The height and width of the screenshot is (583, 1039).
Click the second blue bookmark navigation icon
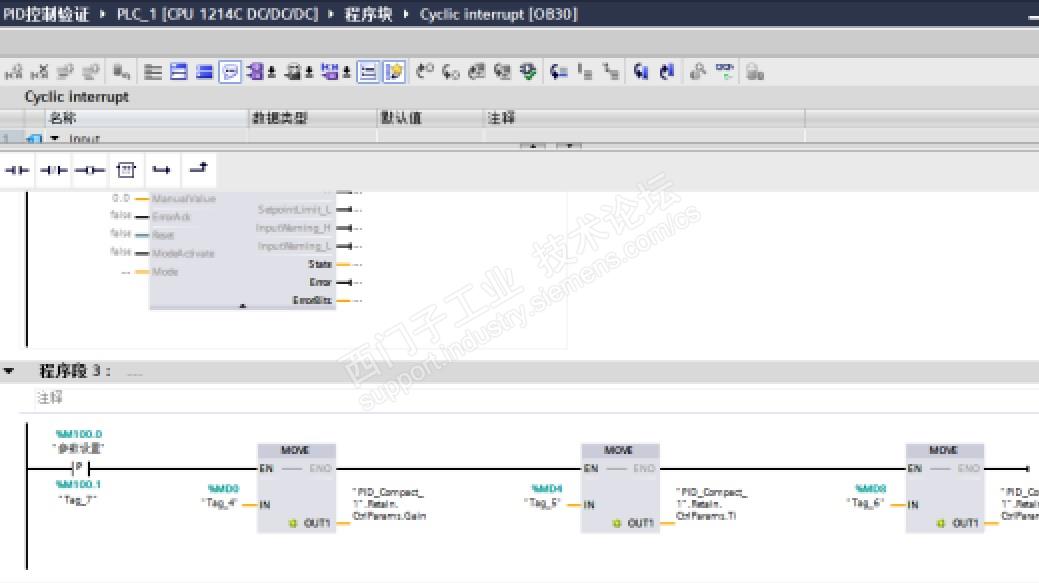pos(667,72)
